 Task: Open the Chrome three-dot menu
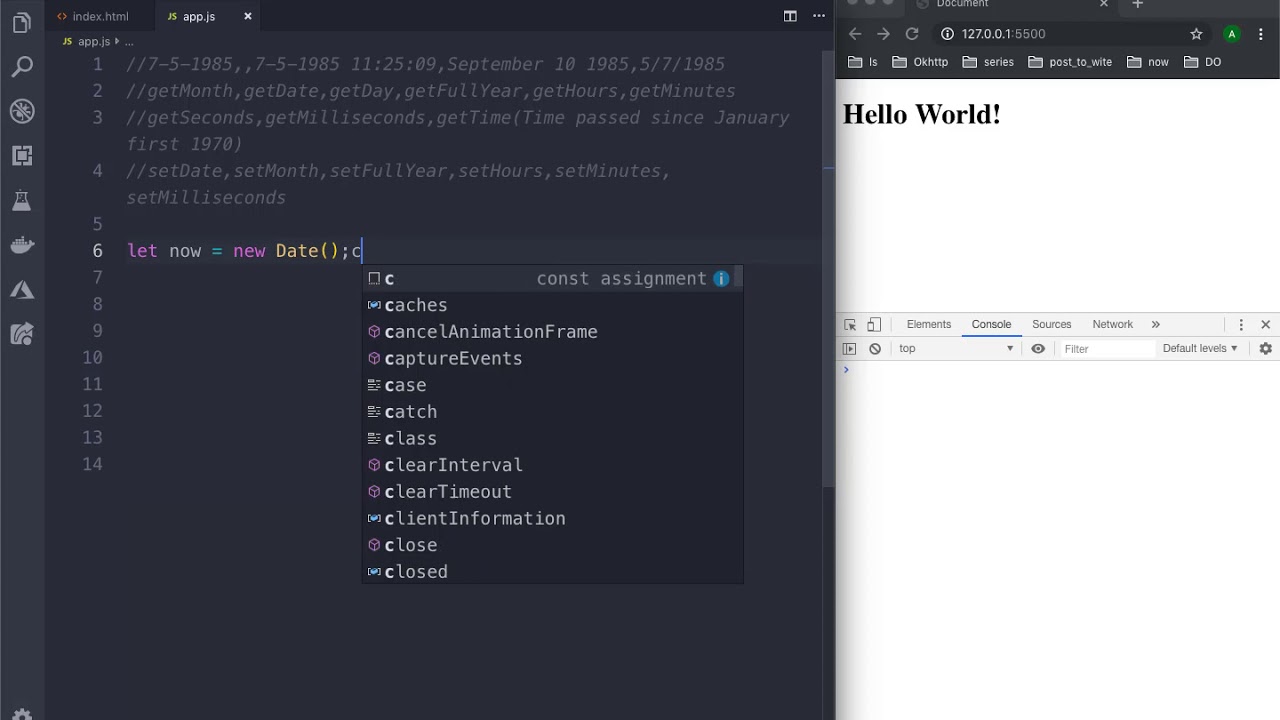click(x=1262, y=34)
